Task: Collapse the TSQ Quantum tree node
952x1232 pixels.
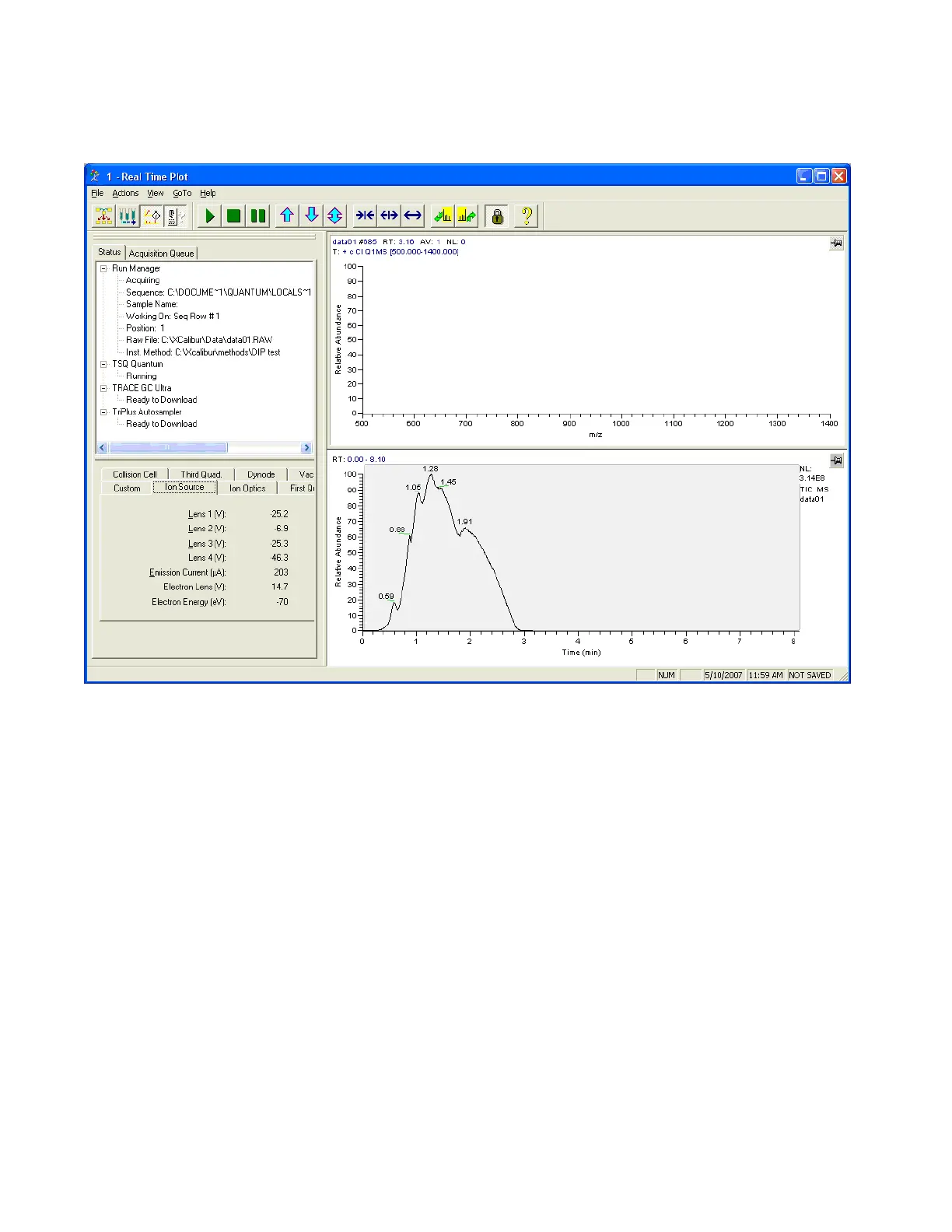Action: click(103, 364)
